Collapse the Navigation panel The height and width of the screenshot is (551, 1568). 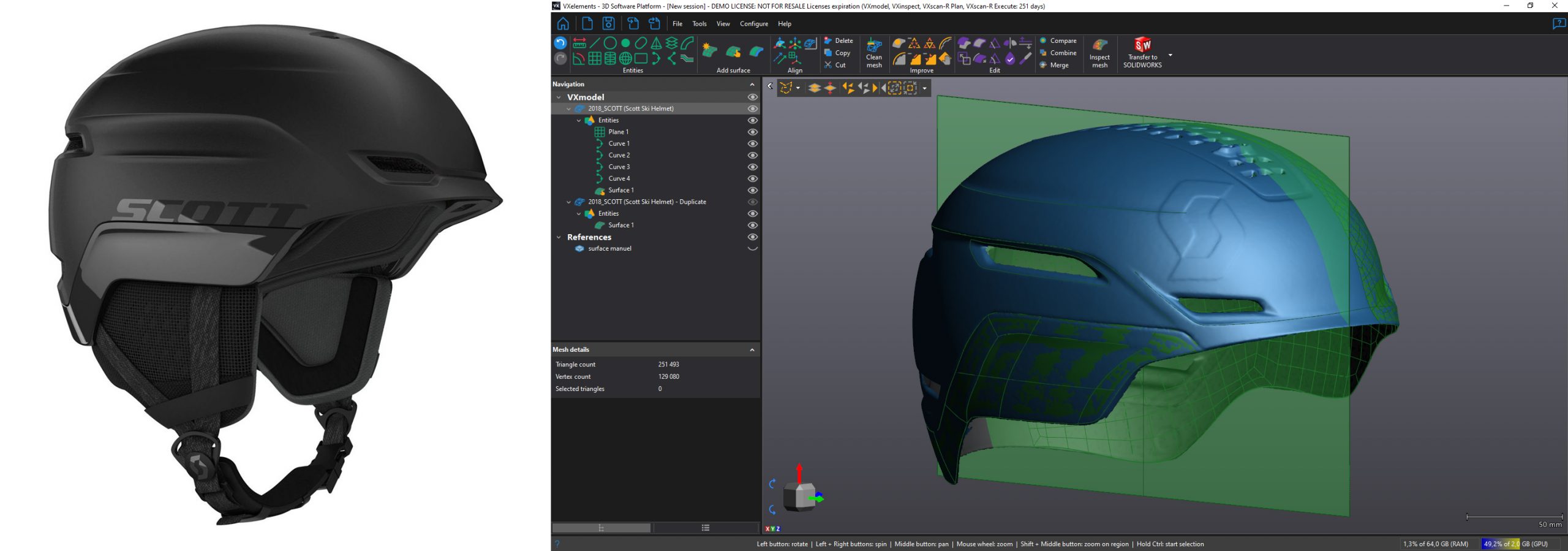tap(752, 85)
